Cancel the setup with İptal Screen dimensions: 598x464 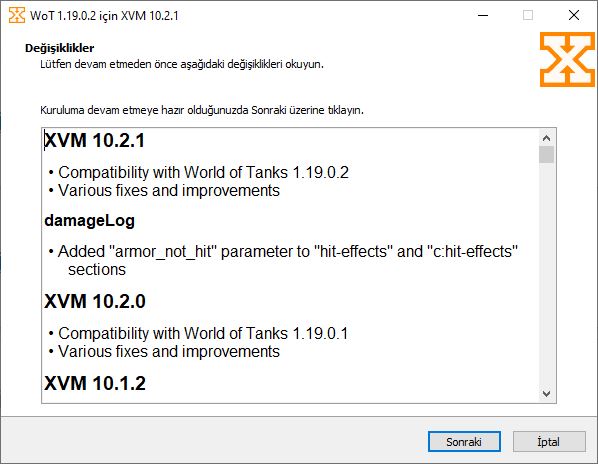[x=549, y=442]
